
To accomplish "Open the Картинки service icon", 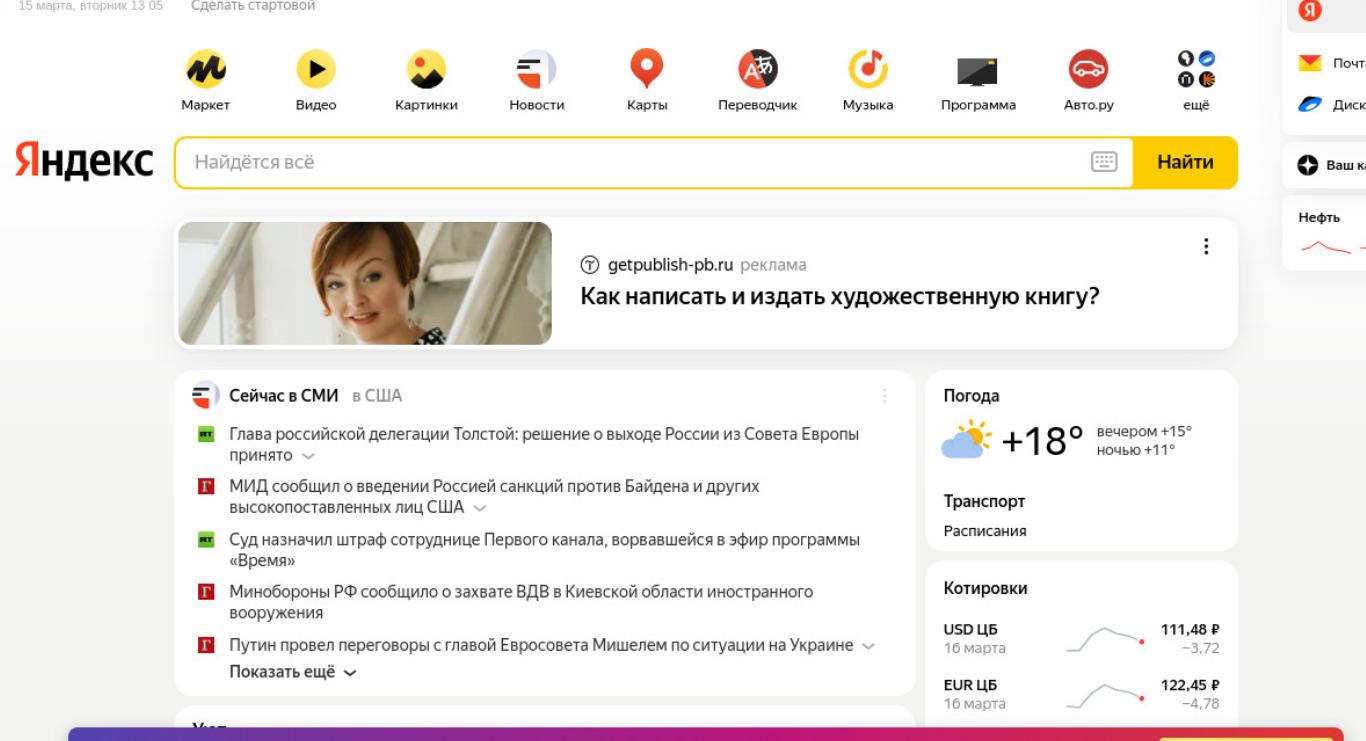I will pos(426,68).
